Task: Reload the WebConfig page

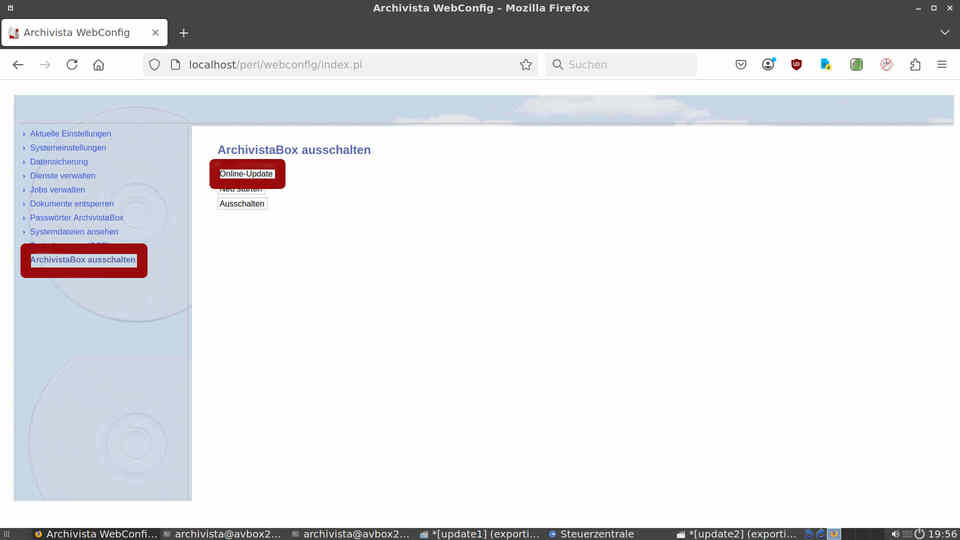Action: point(72,64)
